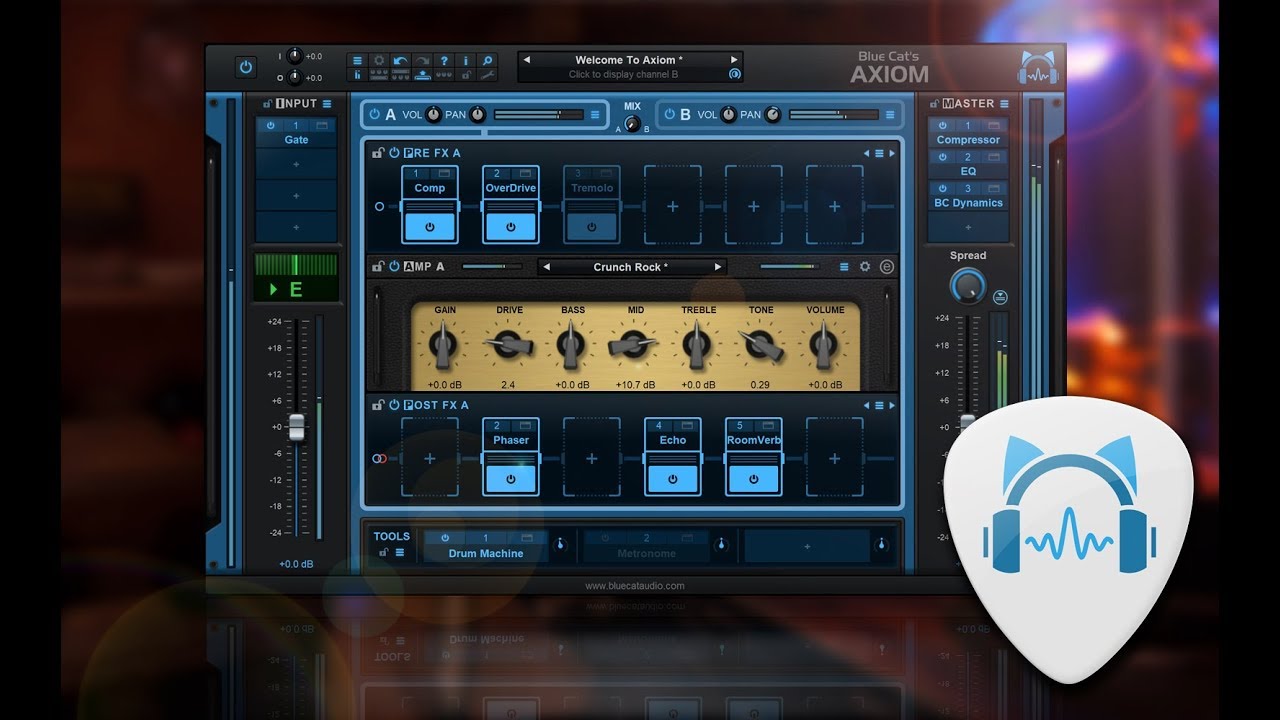Image resolution: width=1280 pixels, height=720 pixels.
Task: Click the input gain fader handle
Action: [x=296, y=427]
